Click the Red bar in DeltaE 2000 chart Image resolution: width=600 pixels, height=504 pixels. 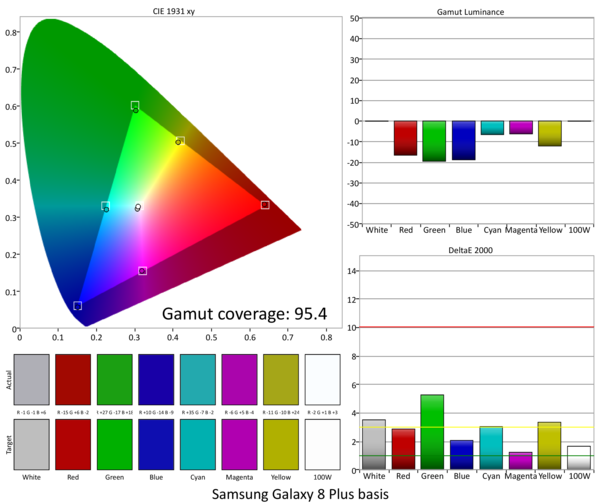point(403,449)
